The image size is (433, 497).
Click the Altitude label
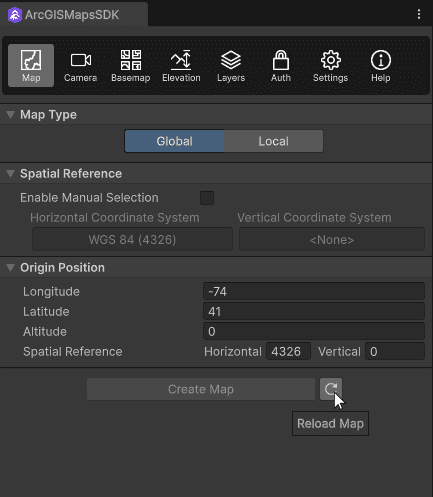[x=45, y=332]
